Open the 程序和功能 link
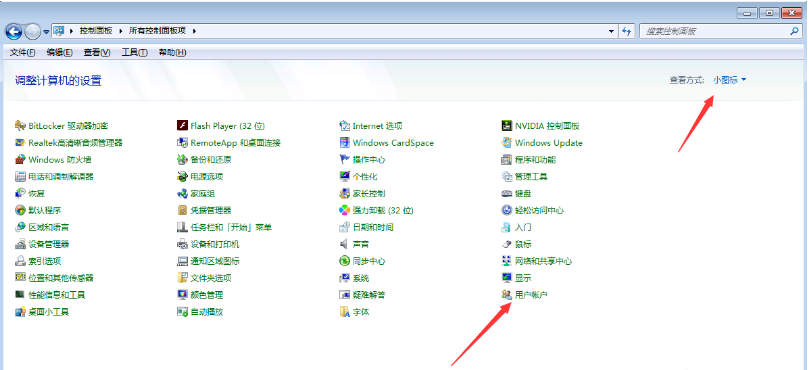 pyautogui.click(x=535, y=159)
